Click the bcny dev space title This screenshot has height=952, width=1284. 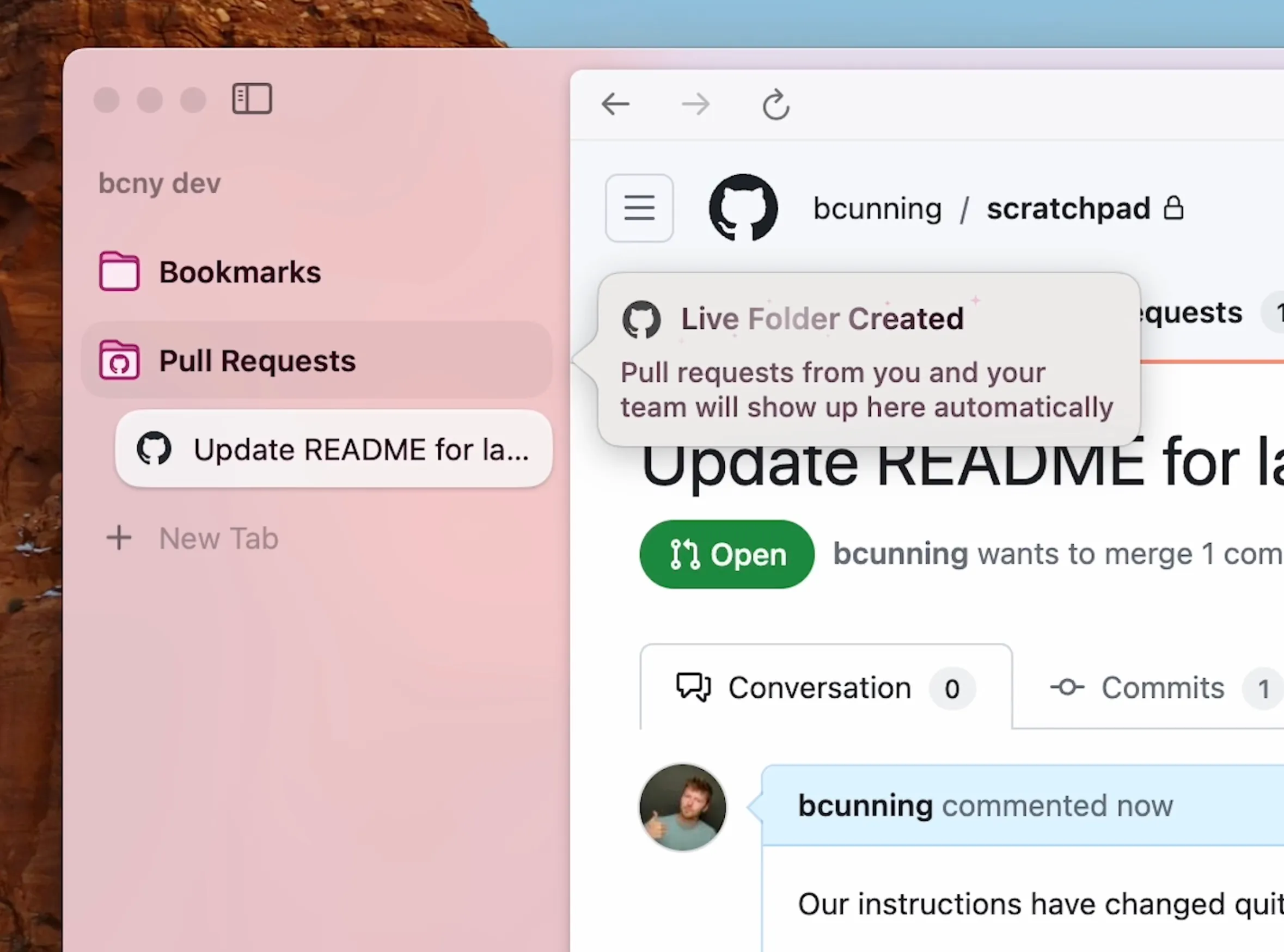(x=160, y=183)
